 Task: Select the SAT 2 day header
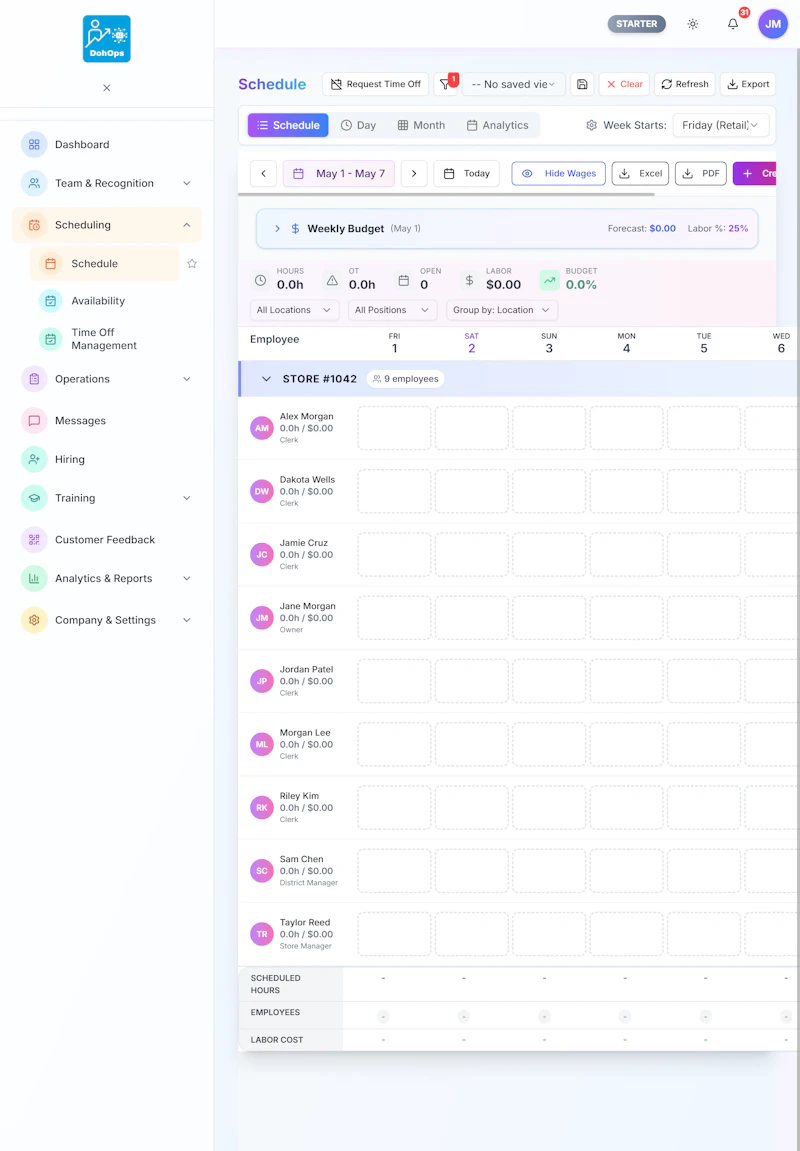(x=471, y=343)
